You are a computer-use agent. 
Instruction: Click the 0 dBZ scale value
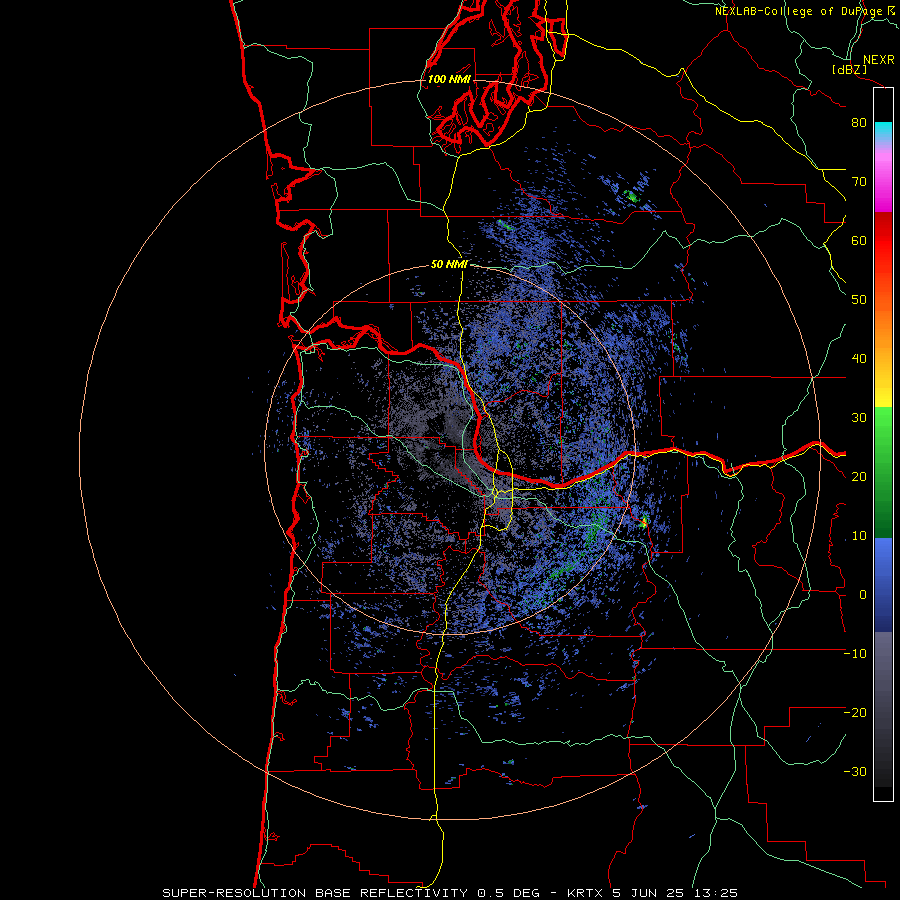click(x=863, y=595)
